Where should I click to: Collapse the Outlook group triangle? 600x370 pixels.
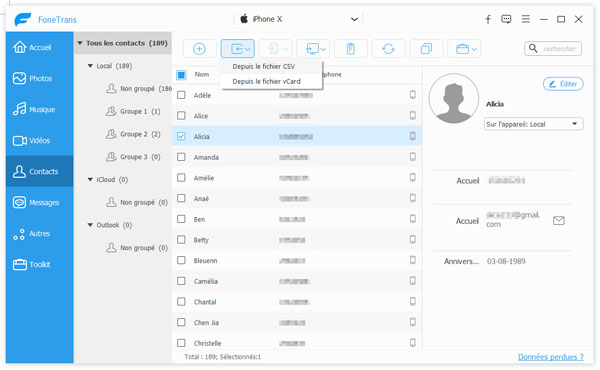[x=90, y=225]
